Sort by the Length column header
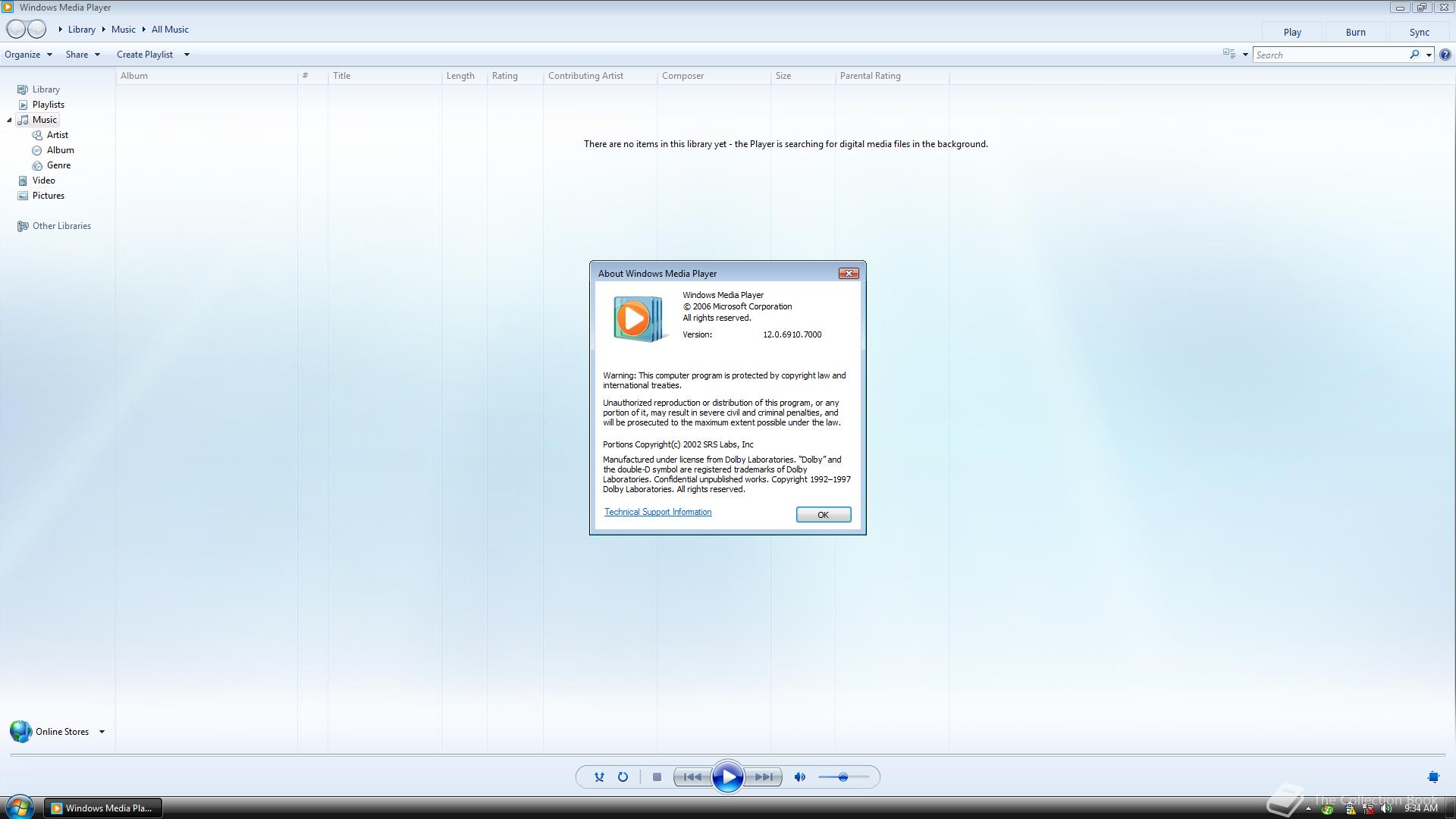1456x819 pixels. (464, 76)
